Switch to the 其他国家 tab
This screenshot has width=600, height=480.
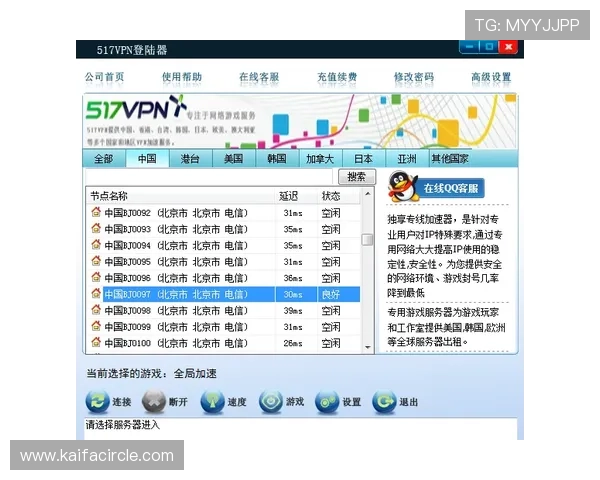point(450,158)
